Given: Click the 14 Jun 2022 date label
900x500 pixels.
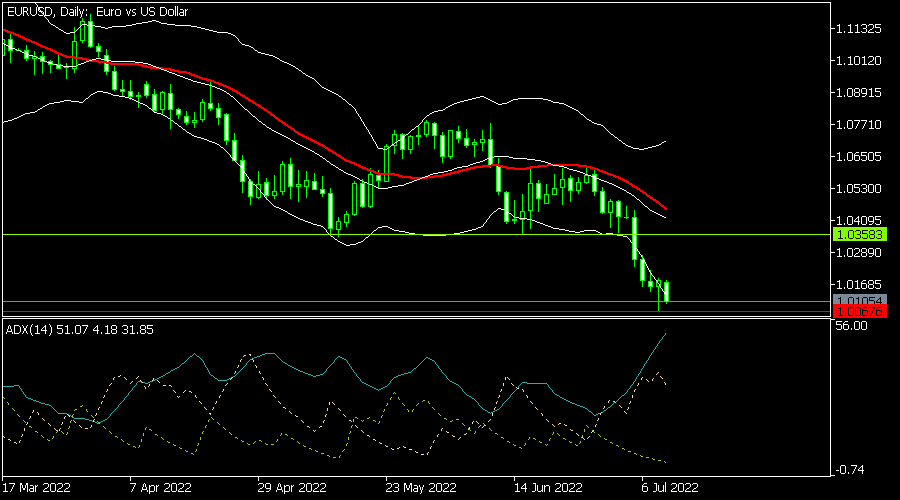Looking at the screenshot, I should point(548,488).
